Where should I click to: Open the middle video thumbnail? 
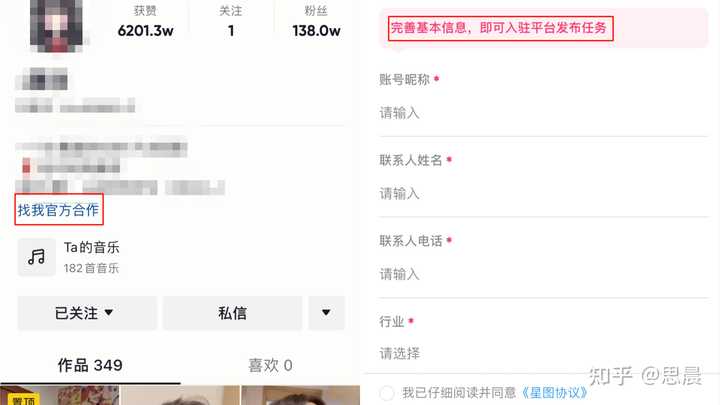pyautogui.click(x=180, y=395)
